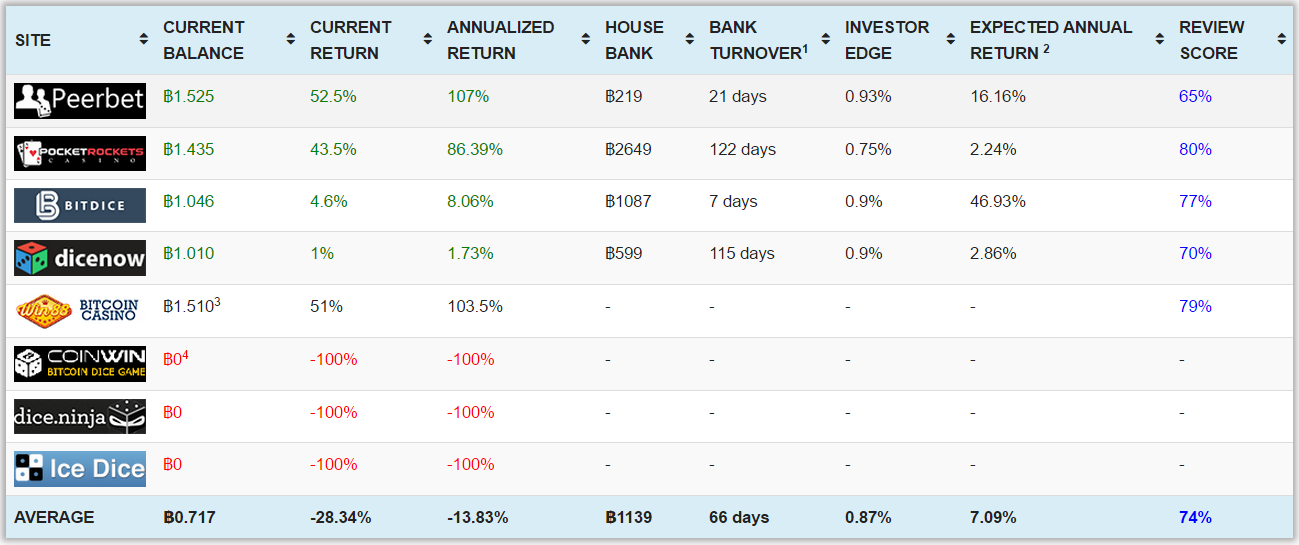1299x545 pixels.
Task: Select BitDice turnover 7 days
Action: coord(733,202)
